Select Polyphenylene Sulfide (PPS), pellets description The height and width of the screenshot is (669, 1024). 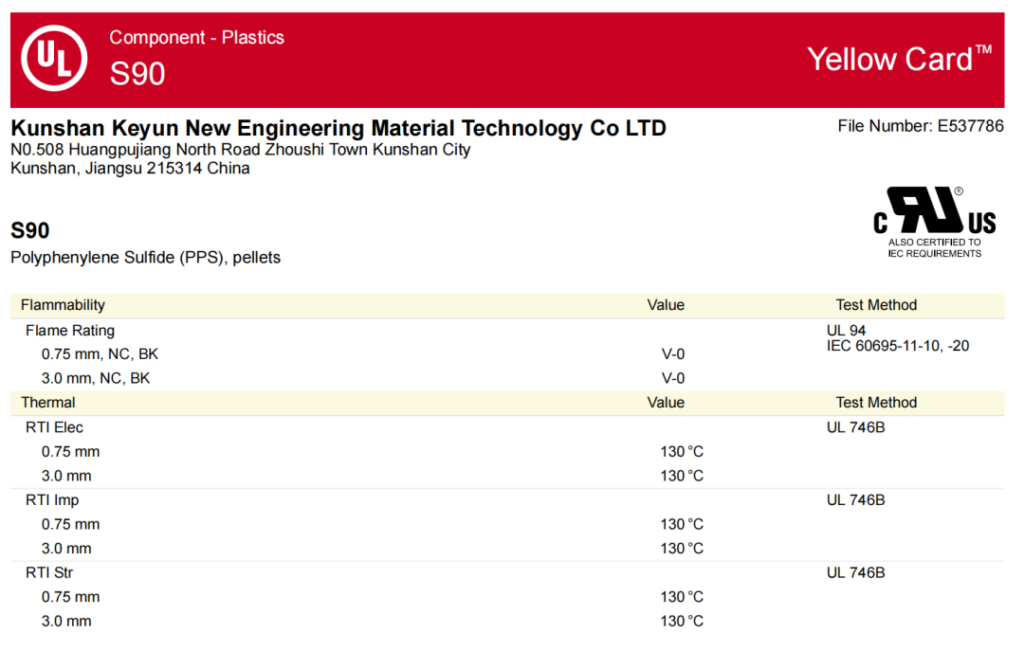tap(145, 257)
